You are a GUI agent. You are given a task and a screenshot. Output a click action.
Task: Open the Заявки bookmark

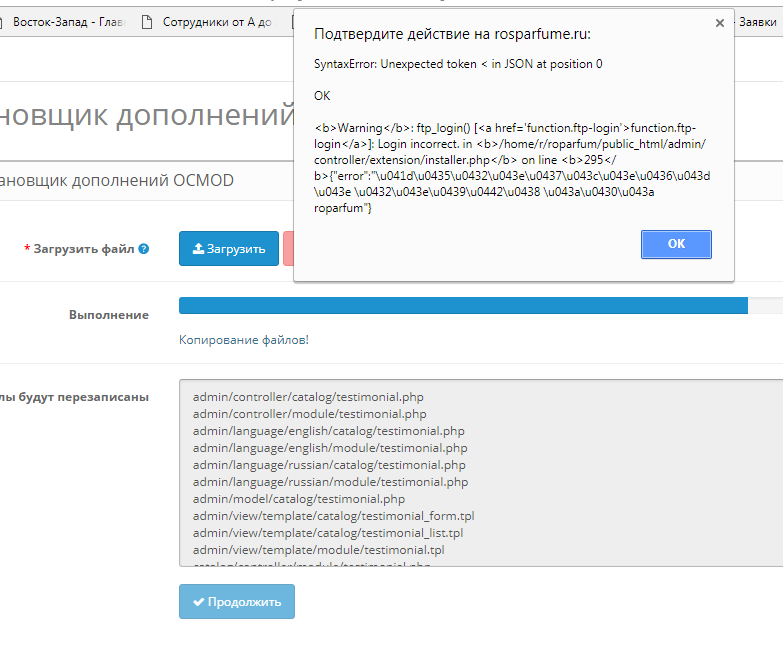[x=758, y=22]
